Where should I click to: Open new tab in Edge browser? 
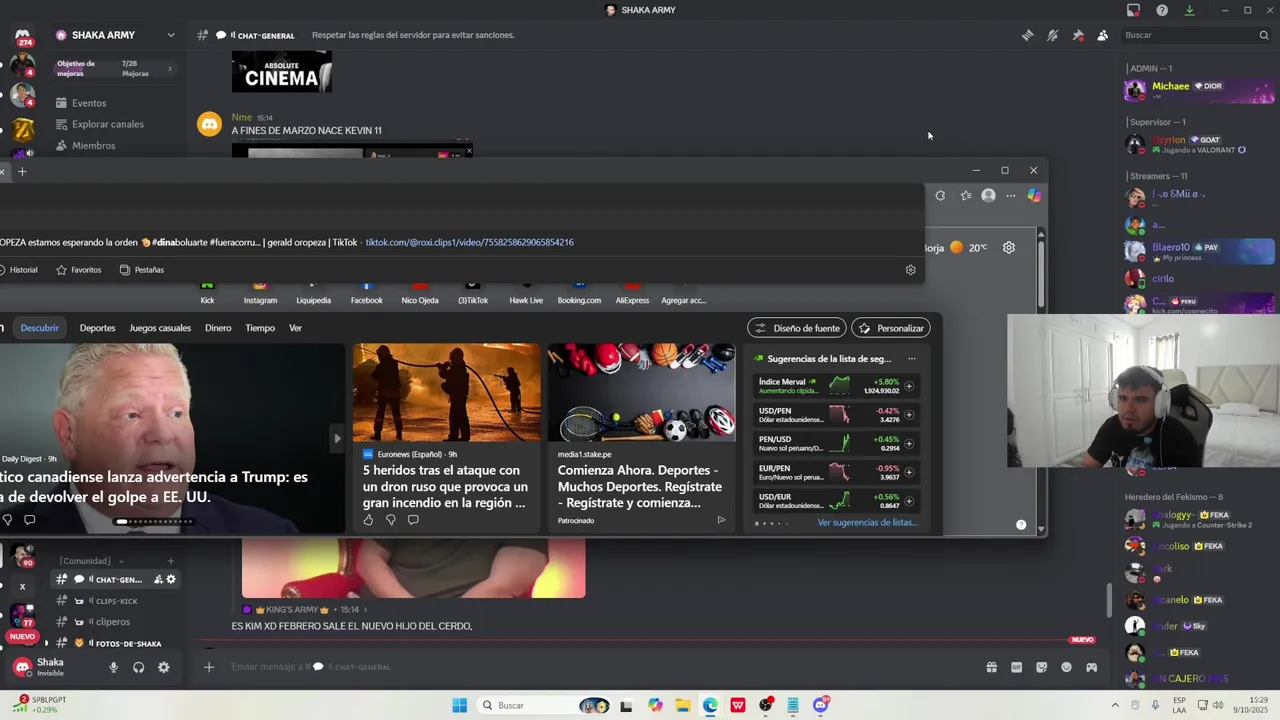(x=22, y=171)
